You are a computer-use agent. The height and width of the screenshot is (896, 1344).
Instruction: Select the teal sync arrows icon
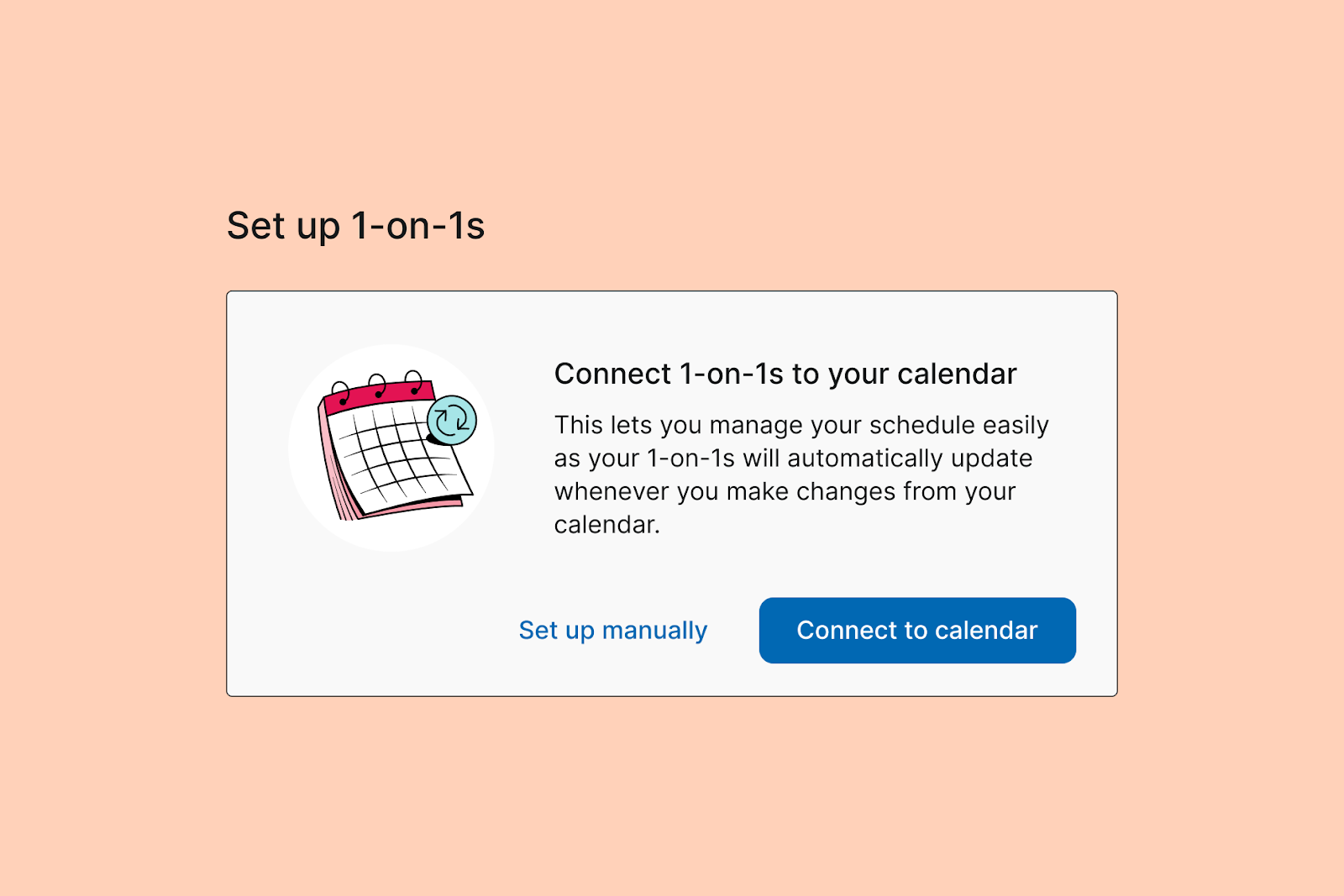tap(453, 420)
